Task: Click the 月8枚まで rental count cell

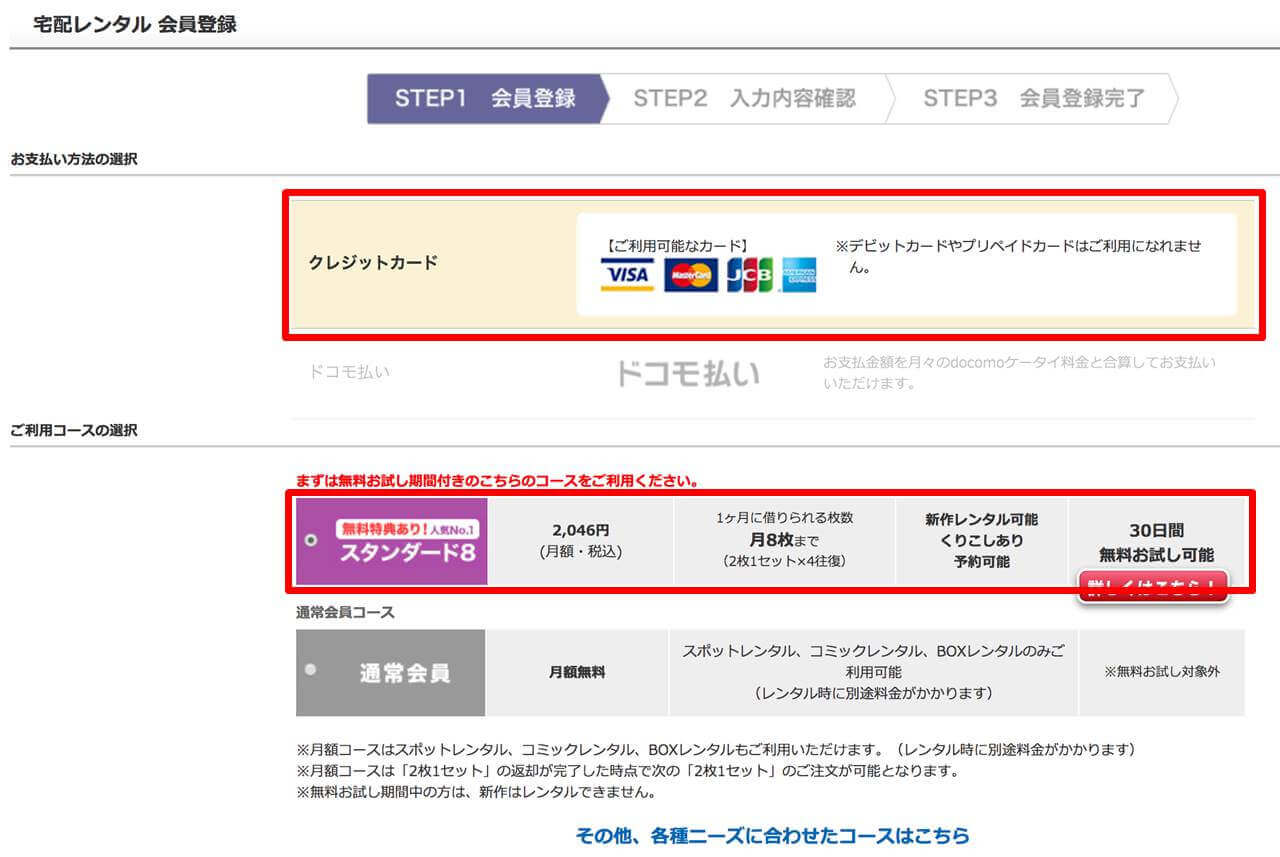Action: [784, 541]
